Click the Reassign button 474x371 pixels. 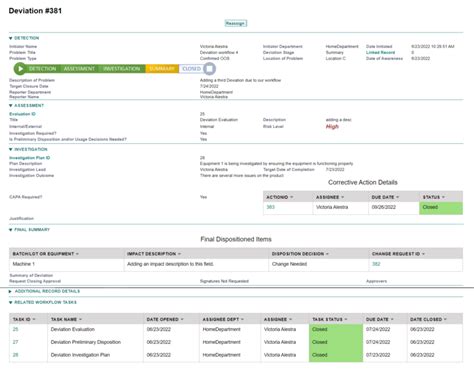tap(236, 23)
